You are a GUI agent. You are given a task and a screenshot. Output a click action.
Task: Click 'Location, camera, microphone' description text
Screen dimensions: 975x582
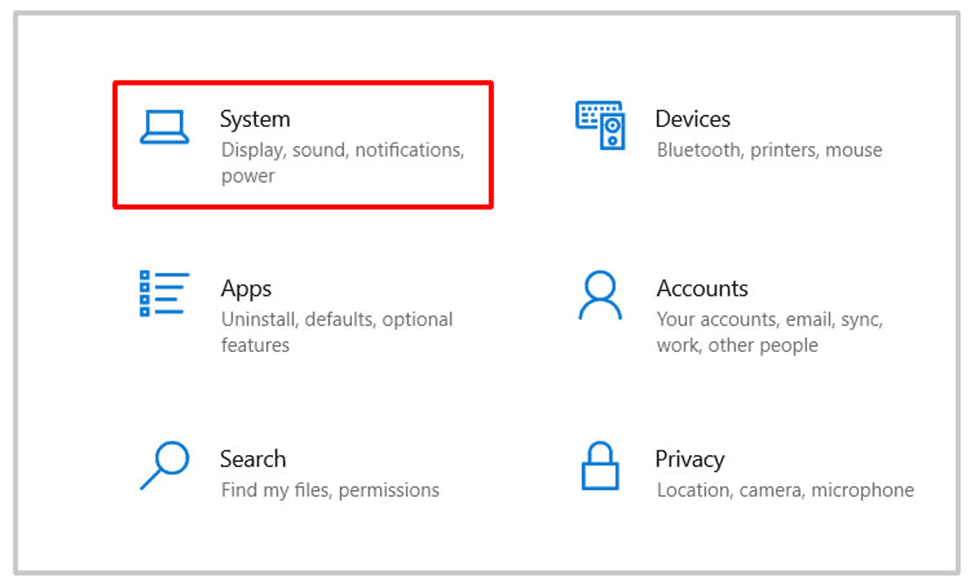pyautogui.click(x=785, y=490)
